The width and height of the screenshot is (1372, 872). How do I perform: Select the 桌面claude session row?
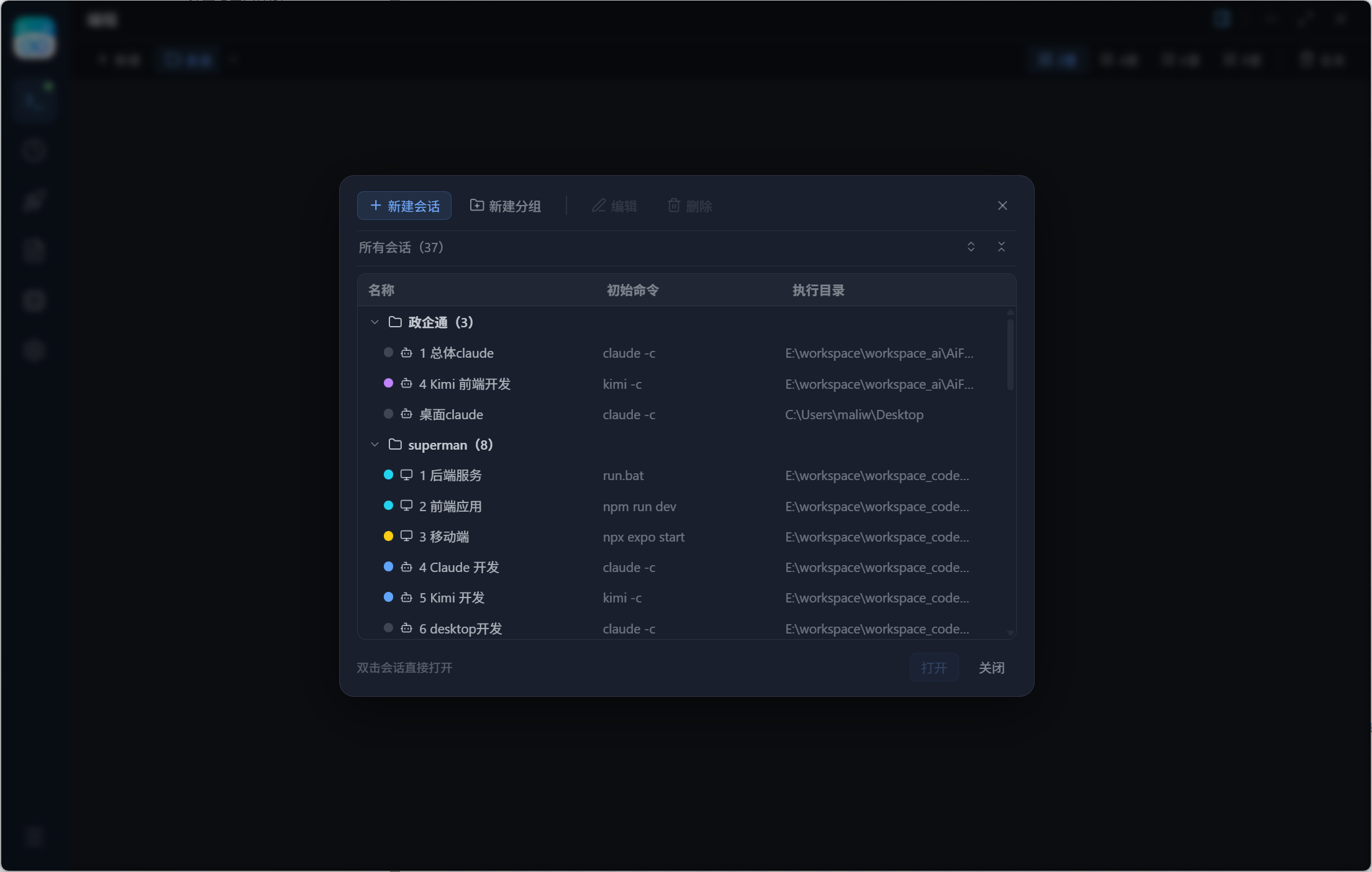(x=681, y=414)
